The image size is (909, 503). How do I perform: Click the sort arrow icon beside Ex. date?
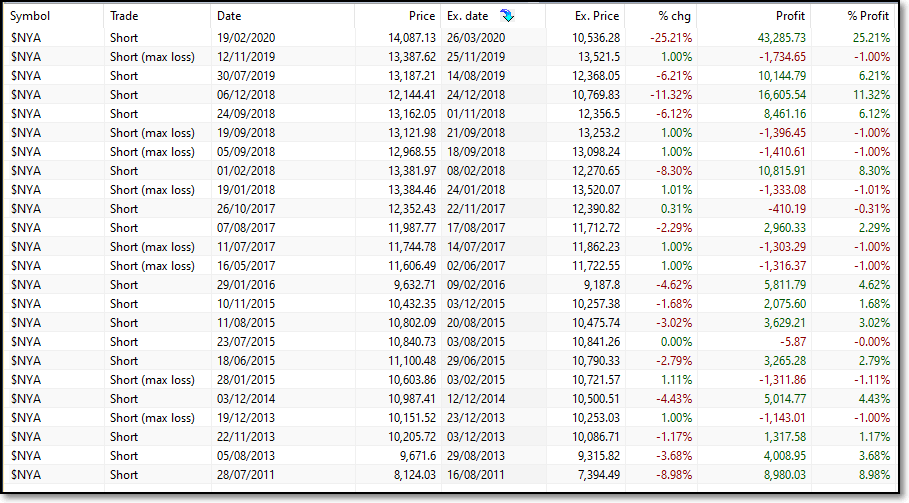click(x=507, y=16)
